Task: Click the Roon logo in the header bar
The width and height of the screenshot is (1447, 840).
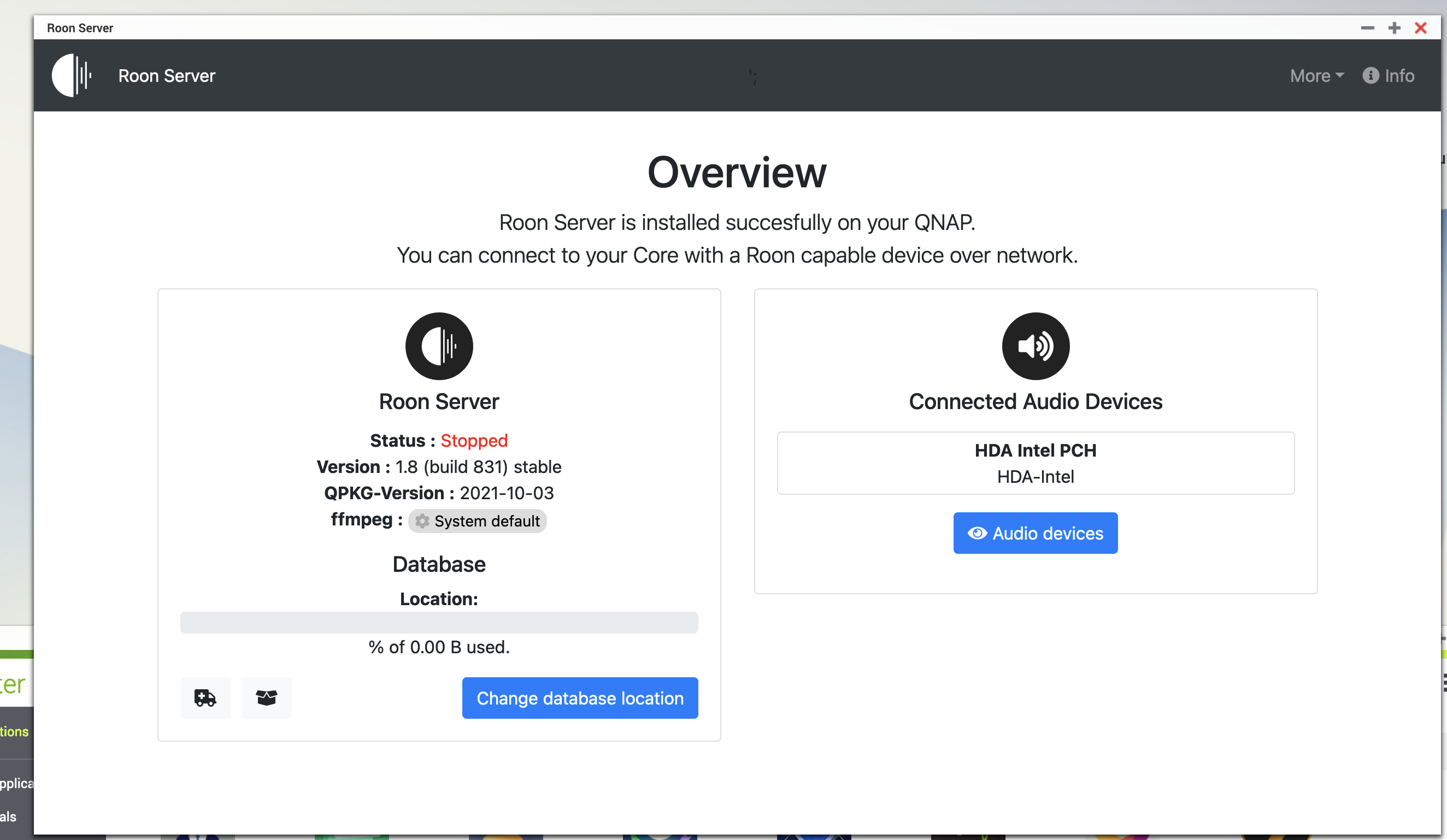Action: pyautogui.click(x=72, y=75)
